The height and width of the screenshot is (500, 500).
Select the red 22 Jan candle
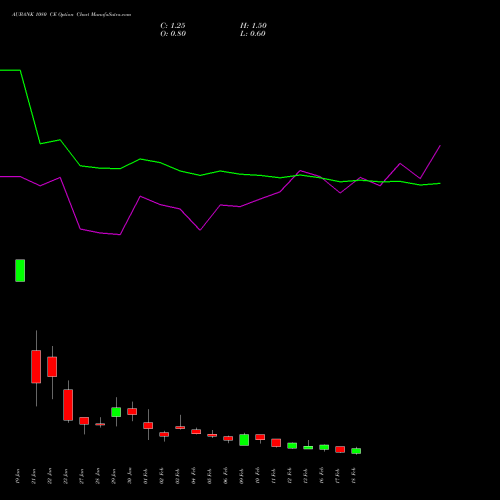[x=52, y=367]
